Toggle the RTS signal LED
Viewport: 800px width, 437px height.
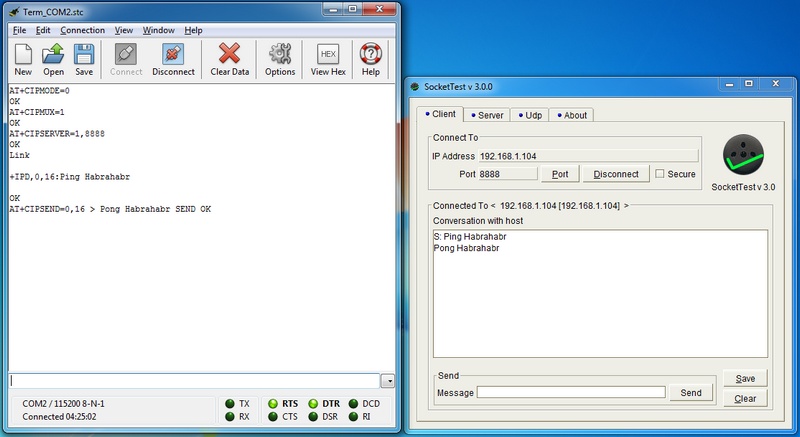pyautogui.click(x=273, y=404)
